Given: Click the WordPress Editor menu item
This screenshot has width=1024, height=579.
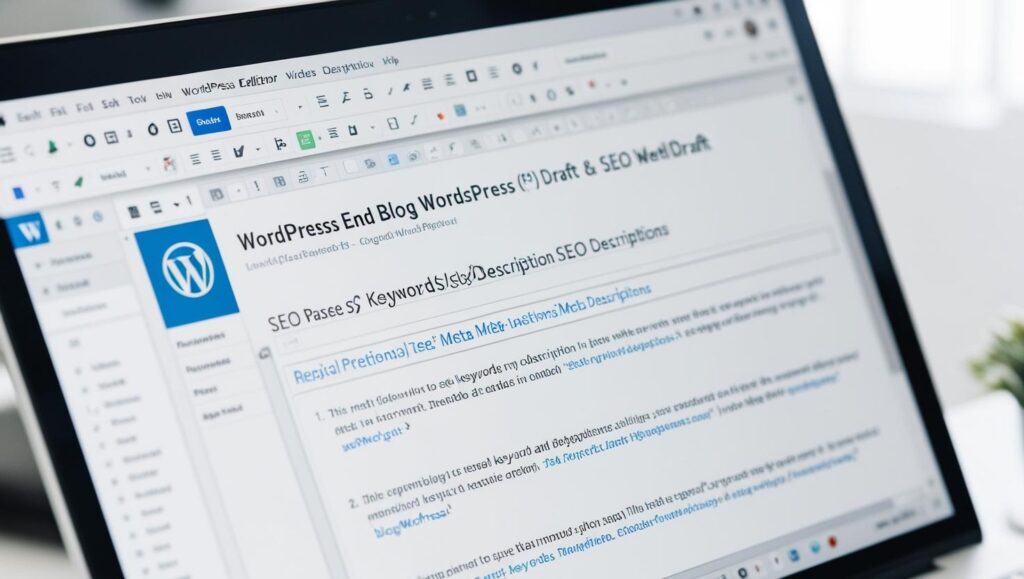Looking at the screenshot, I should (230, 80).
